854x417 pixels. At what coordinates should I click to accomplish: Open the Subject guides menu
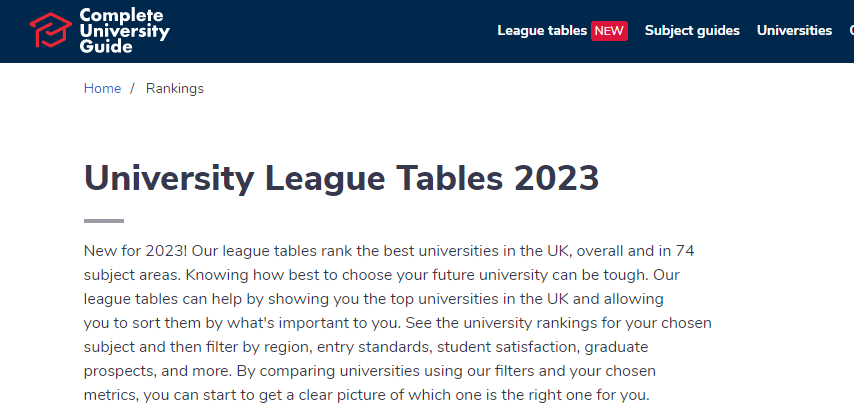[692, 30]
